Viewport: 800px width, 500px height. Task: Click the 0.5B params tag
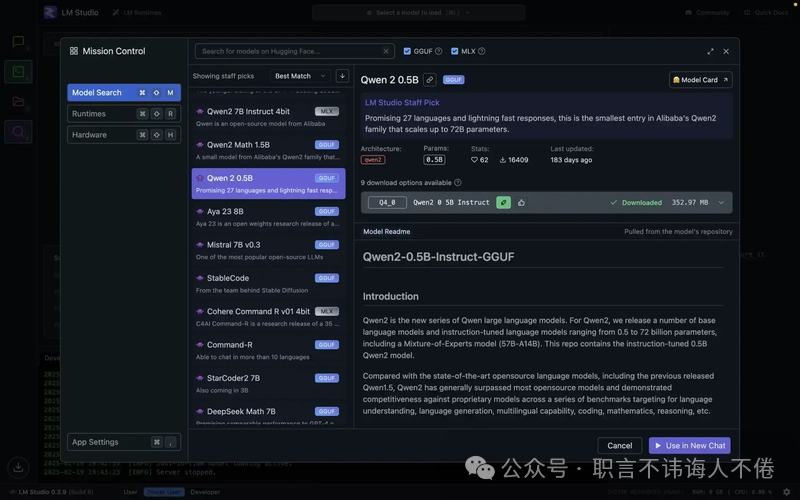(434, 160)
